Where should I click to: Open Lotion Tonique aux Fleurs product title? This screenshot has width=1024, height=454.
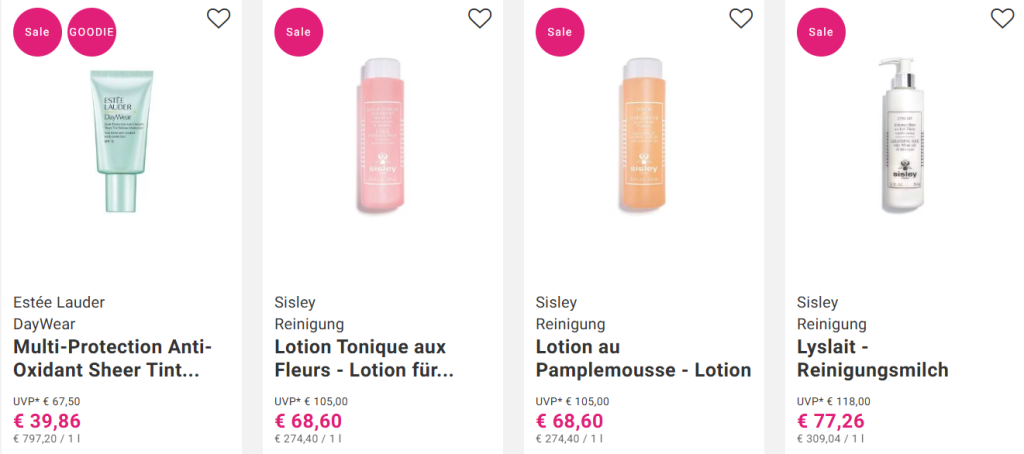(364, 358)
